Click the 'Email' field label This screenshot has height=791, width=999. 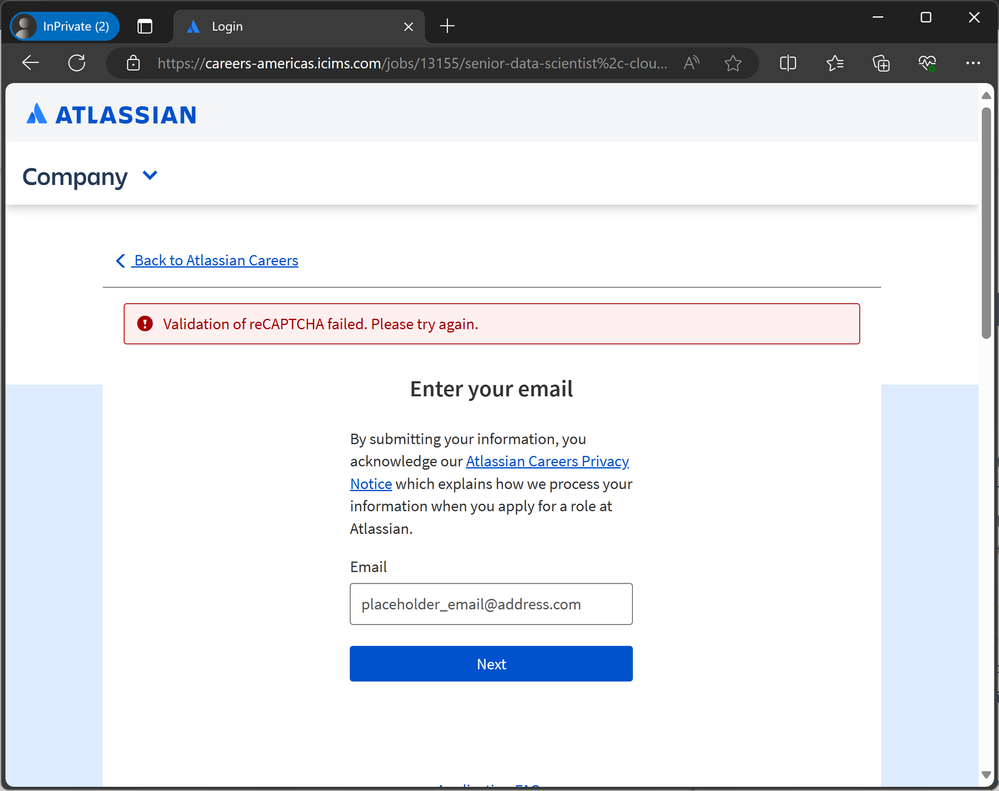point(368,567)
